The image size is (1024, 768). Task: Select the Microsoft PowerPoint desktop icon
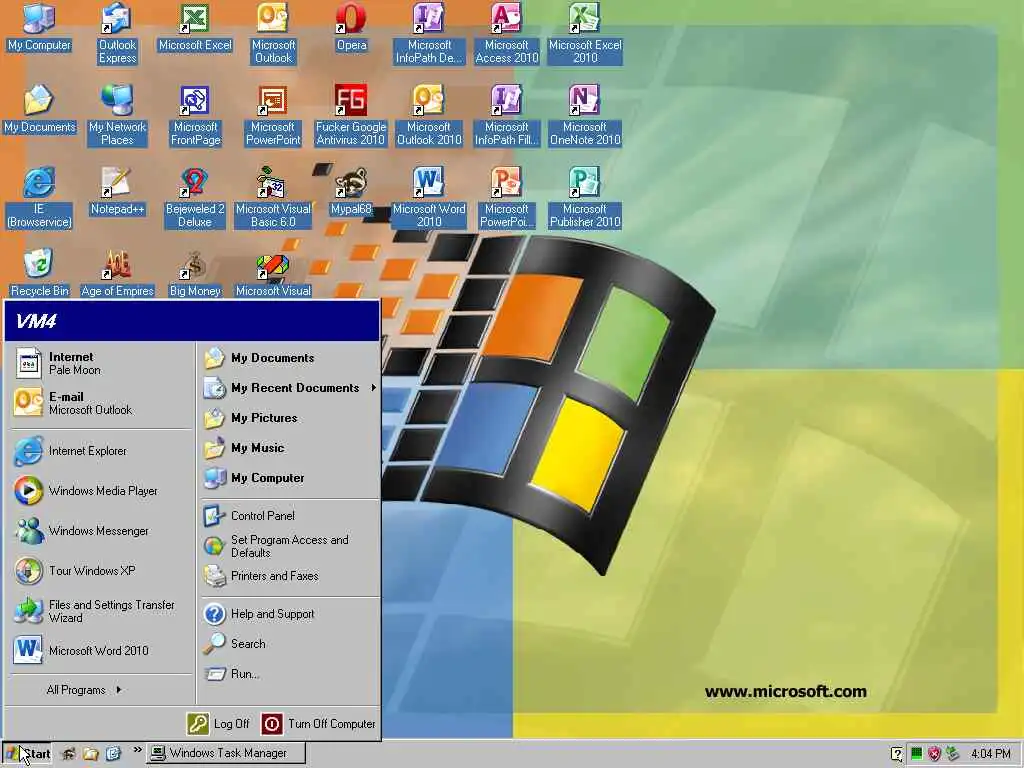273,116
